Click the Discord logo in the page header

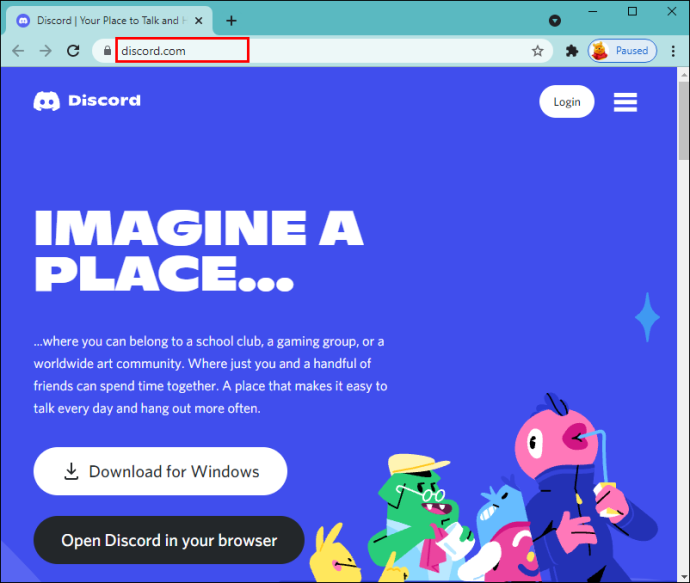coord(87,101)
